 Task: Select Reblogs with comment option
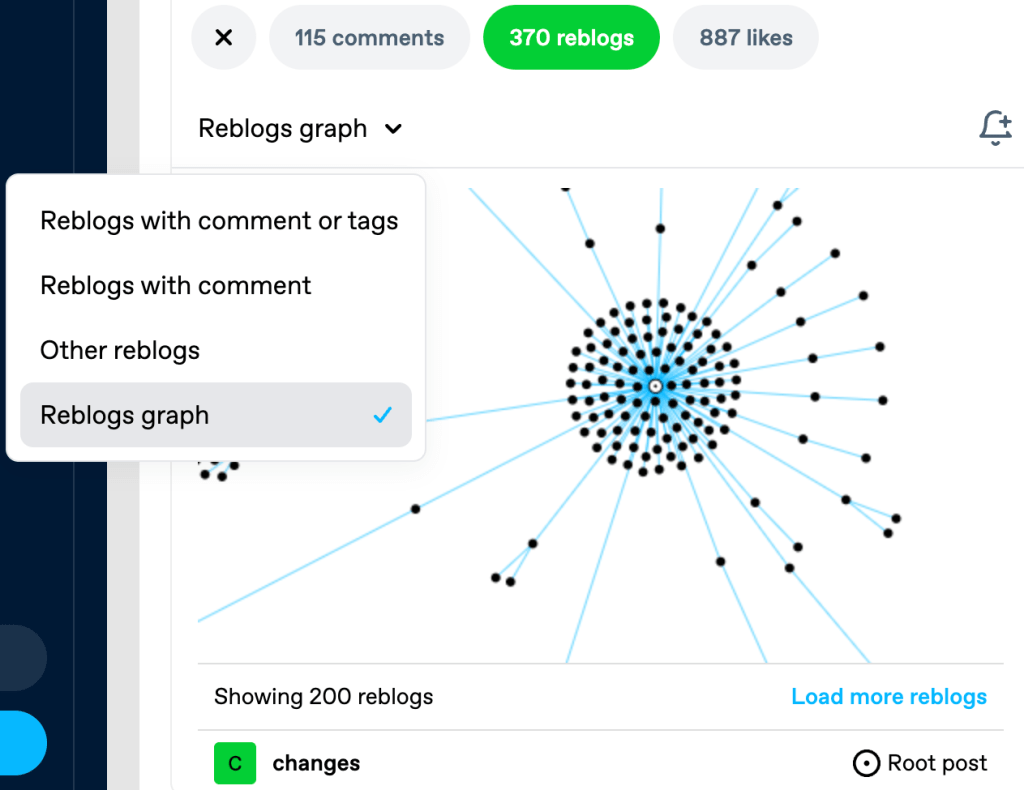point(175,285)
